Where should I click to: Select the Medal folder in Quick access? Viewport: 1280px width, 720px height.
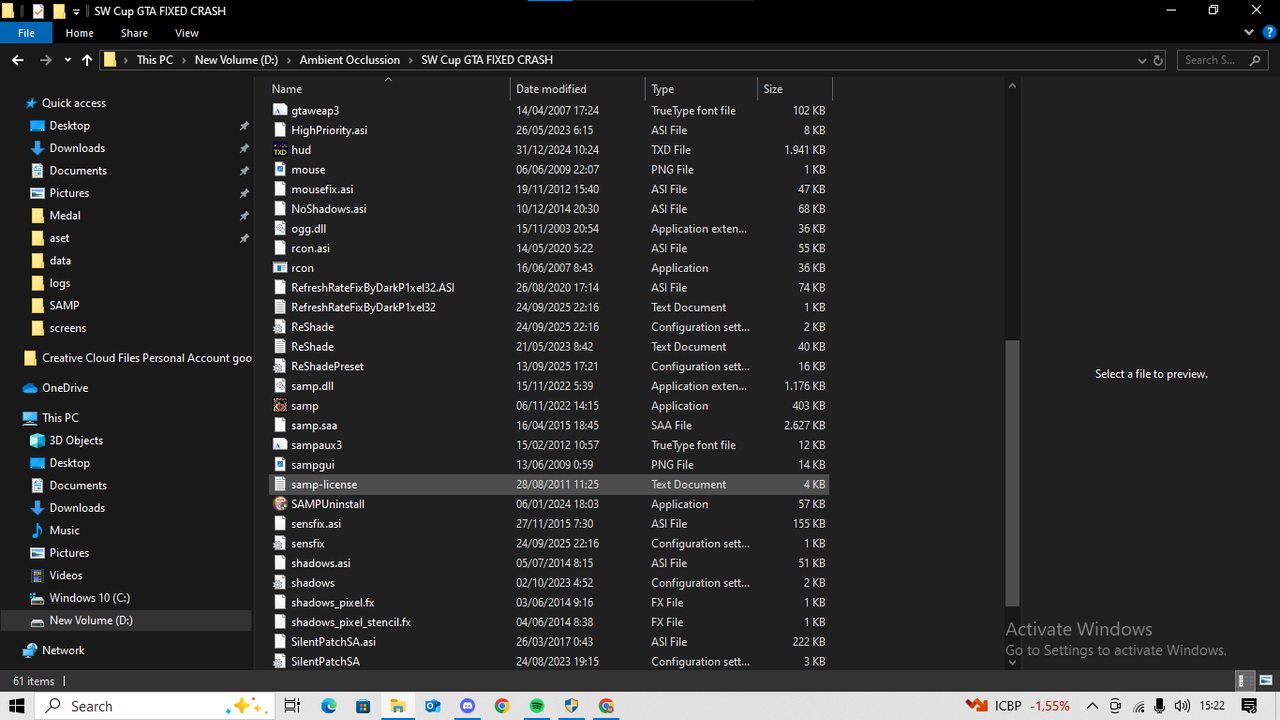pos(65,215)
